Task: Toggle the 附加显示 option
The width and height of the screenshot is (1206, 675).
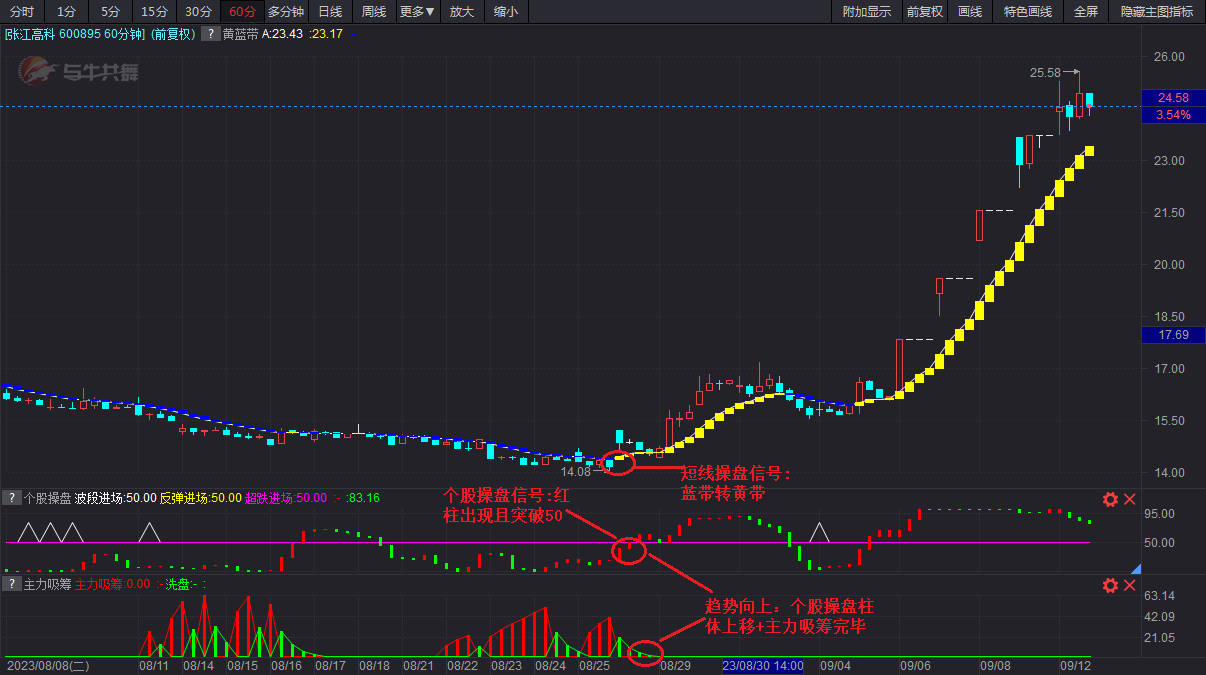Action: [866, 12]
